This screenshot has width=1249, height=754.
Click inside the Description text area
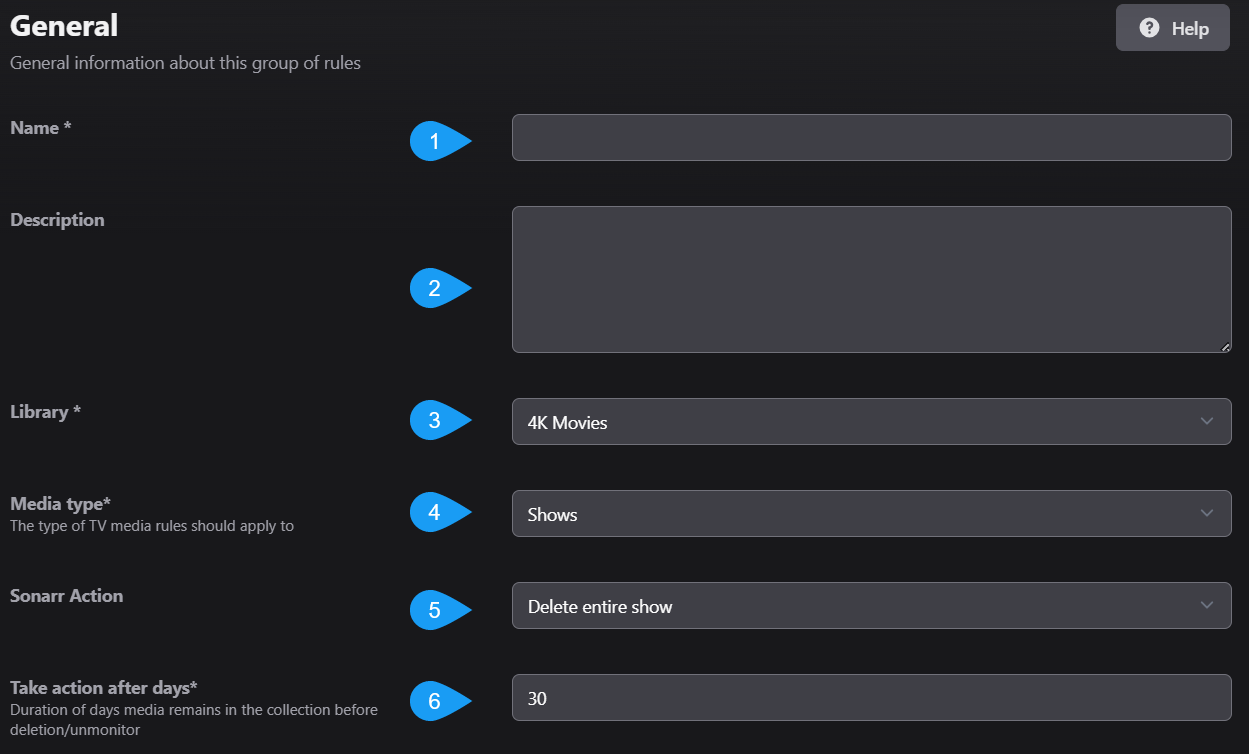coord(870,278)
